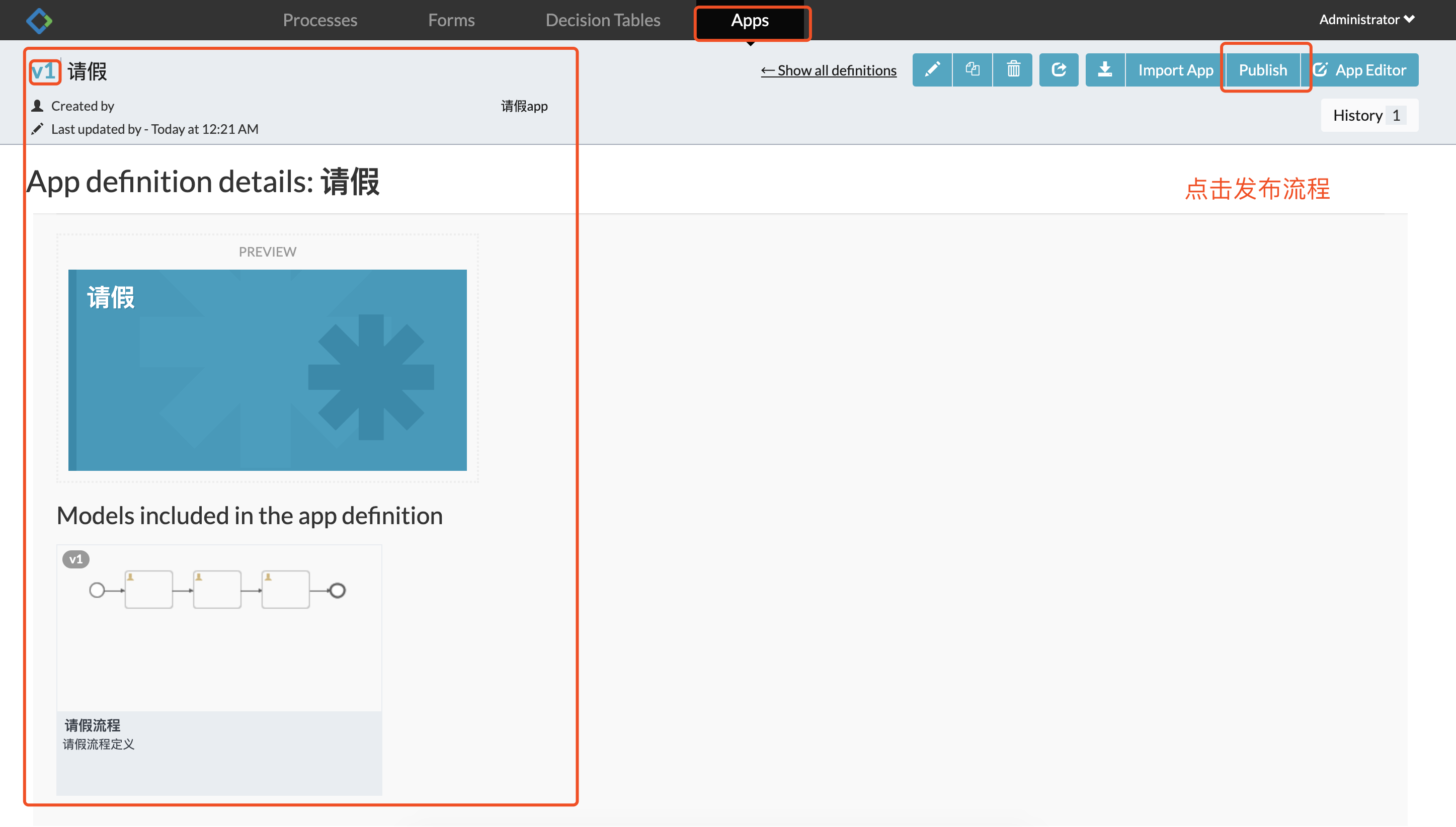Screen dimensions: 1456x827
Task: Click the v1 version badge beside 请假
Action: [44, 71]
